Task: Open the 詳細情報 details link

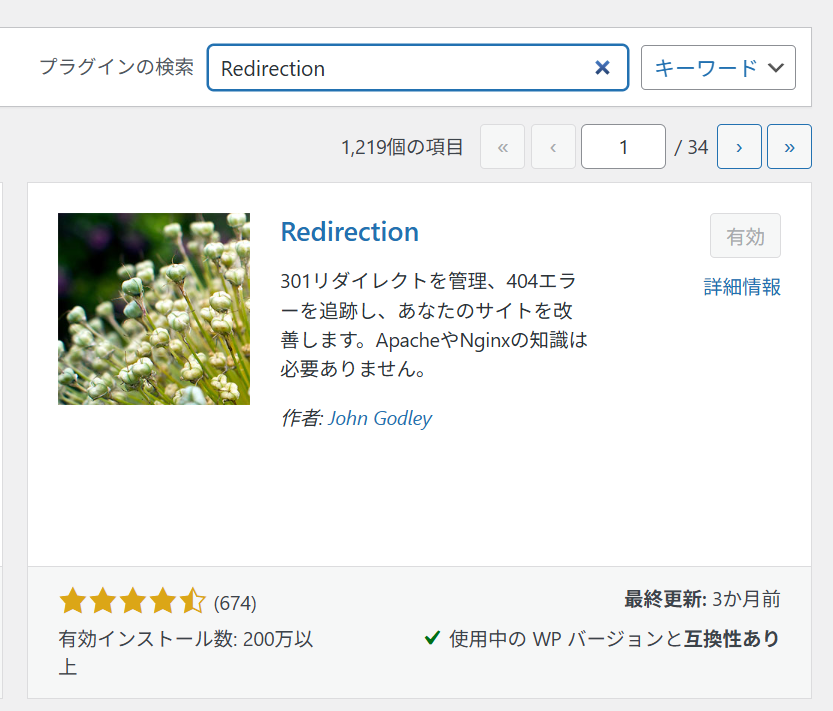Action: click(x=742, y=287)
